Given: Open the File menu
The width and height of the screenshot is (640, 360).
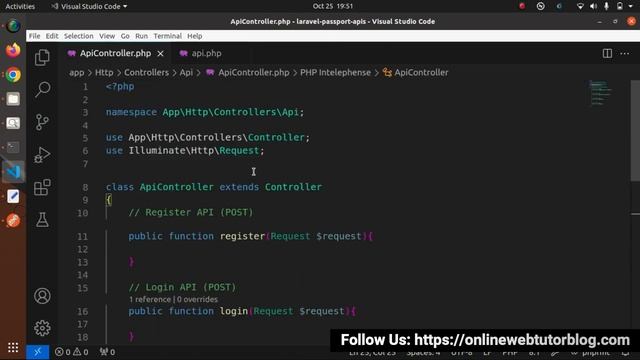Looking at the screenshot, I should [x=34, y=36].
